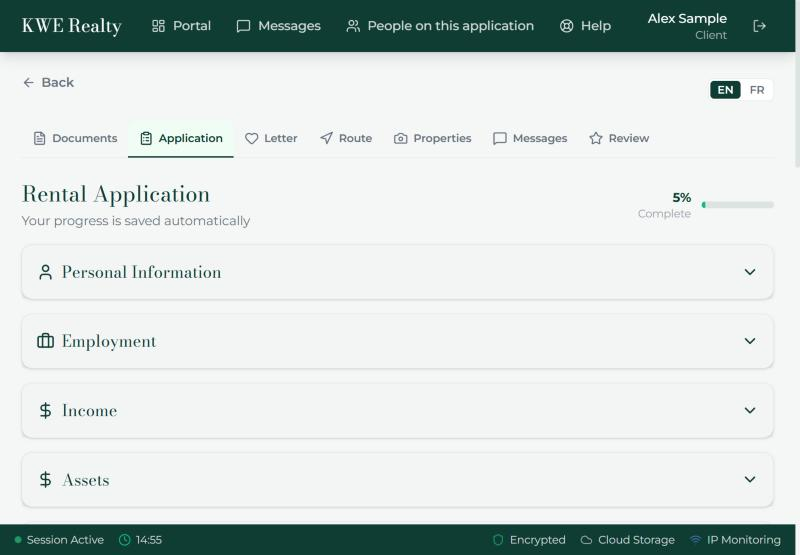Open the Documents tab
Viewport: 800px width, 555px height.
75,138
